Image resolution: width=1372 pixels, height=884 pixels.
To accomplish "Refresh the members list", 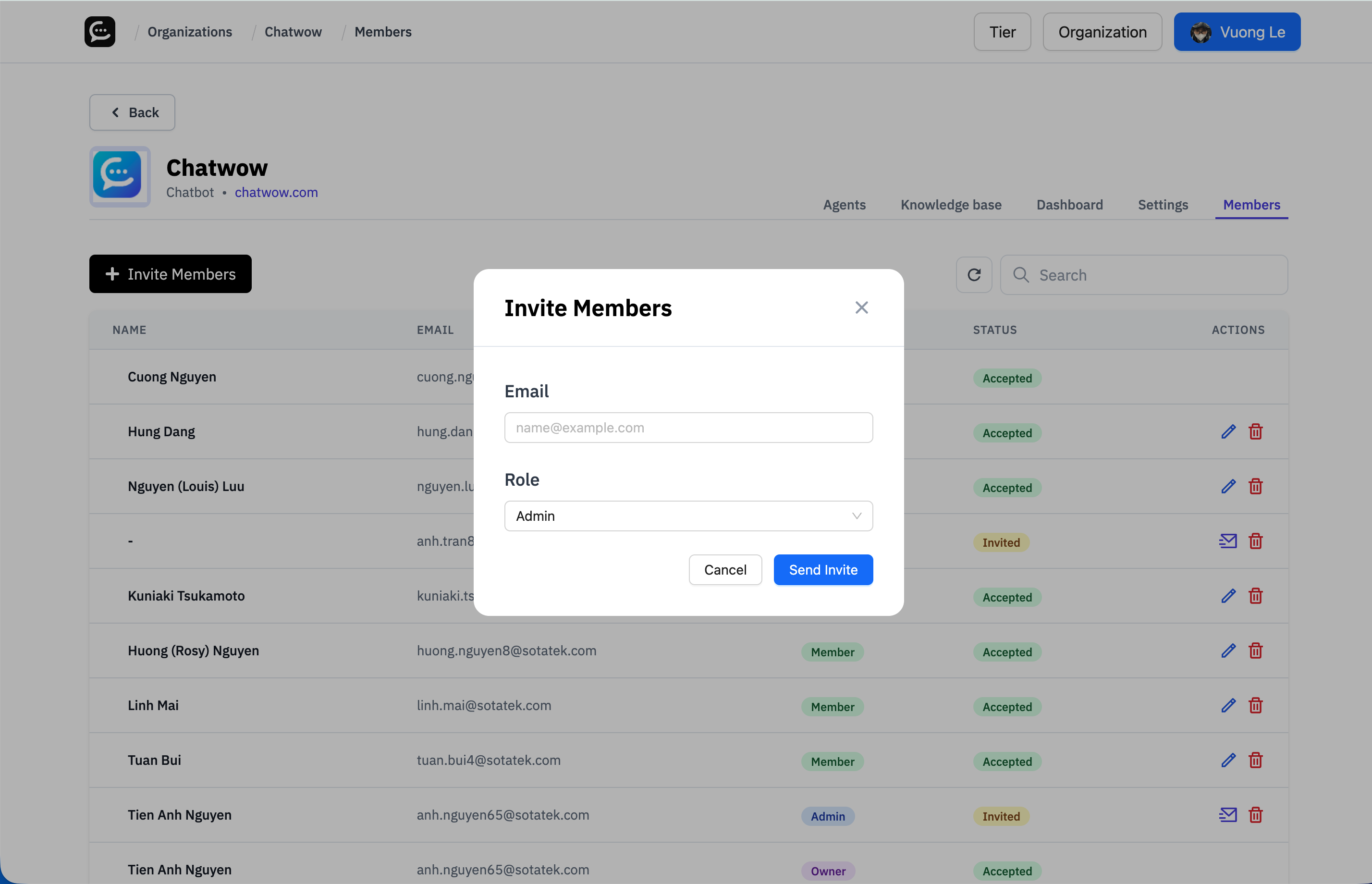I will (x=973, y=274).
